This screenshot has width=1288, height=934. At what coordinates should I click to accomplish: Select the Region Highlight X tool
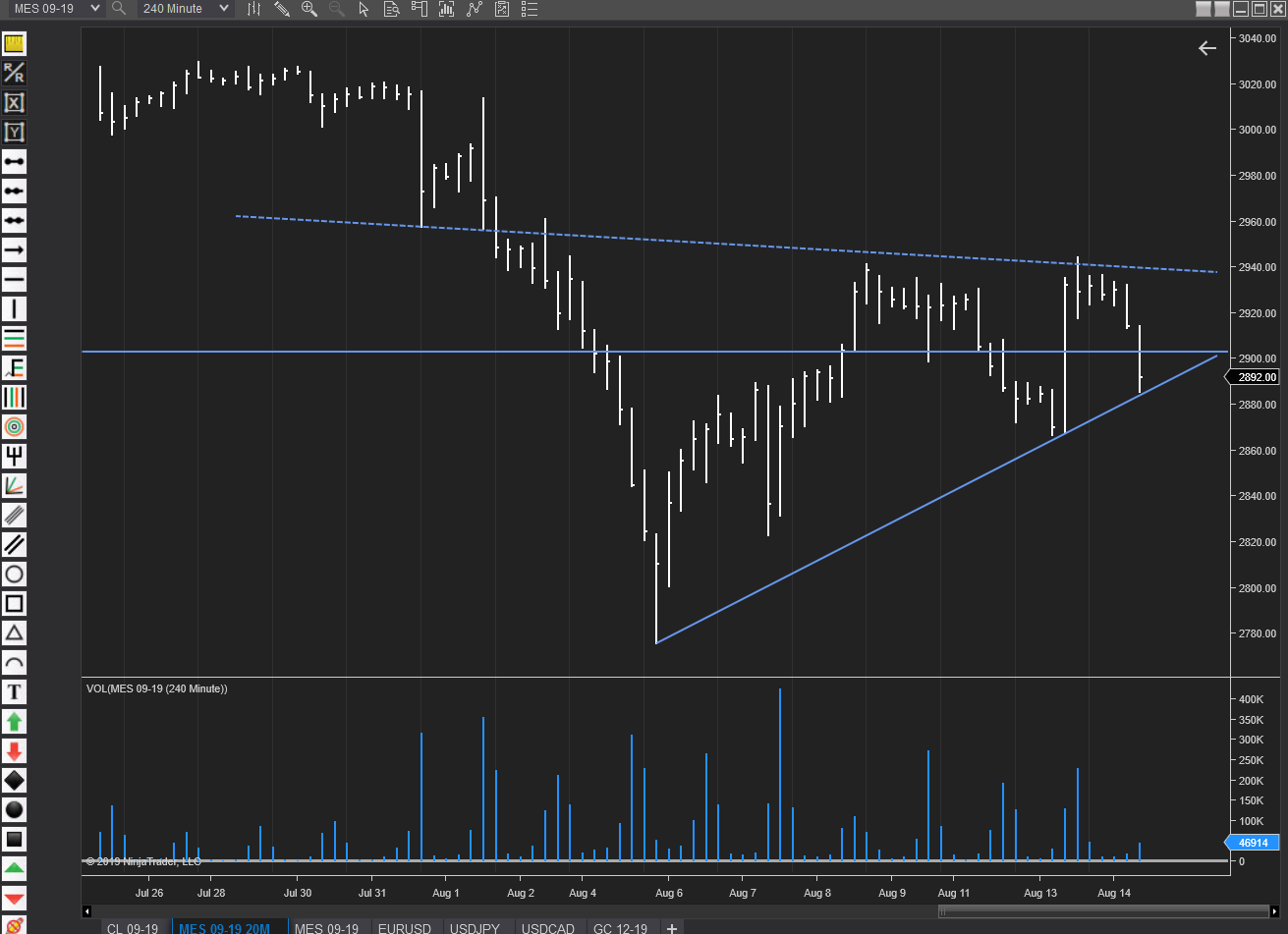coord(14,102)
